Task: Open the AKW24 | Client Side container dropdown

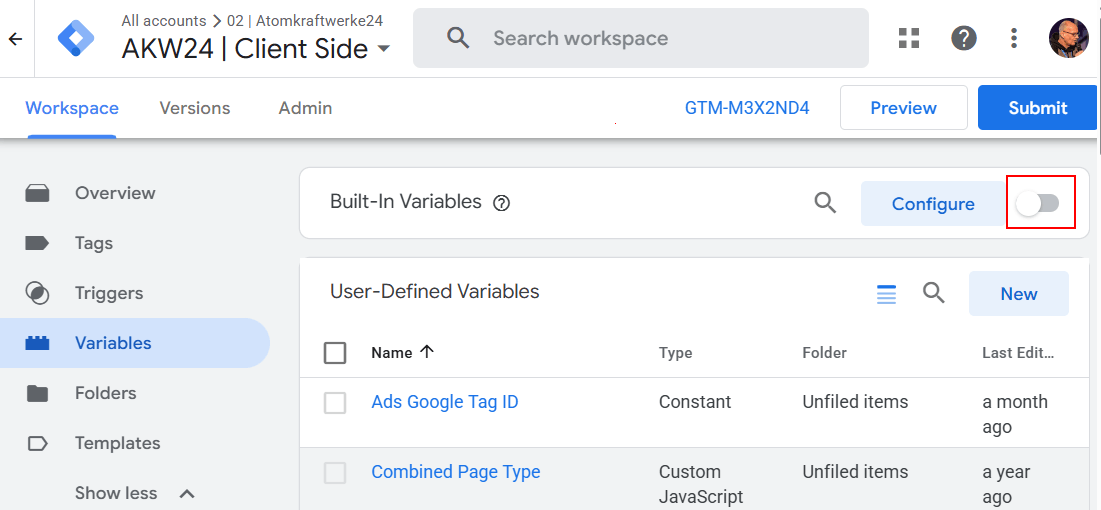Action: (383, 49)
